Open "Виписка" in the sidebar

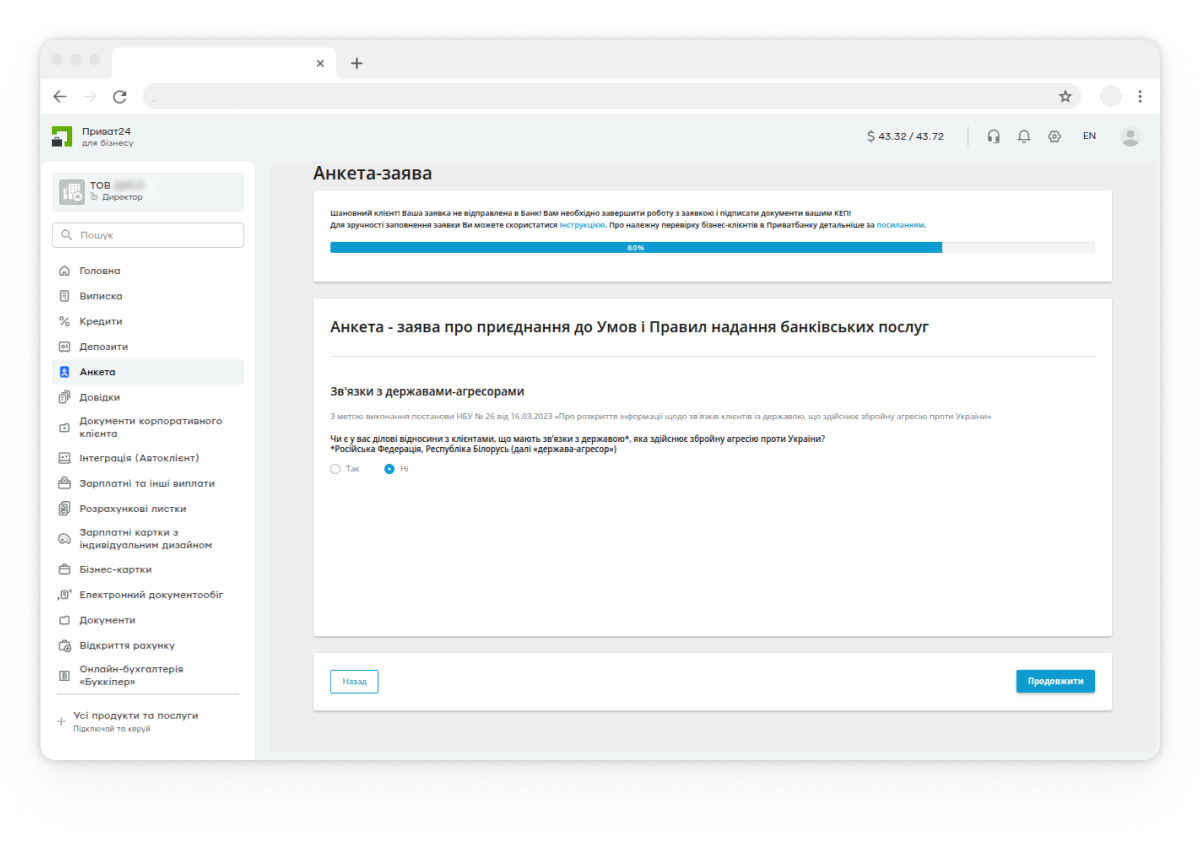point(100,296)
